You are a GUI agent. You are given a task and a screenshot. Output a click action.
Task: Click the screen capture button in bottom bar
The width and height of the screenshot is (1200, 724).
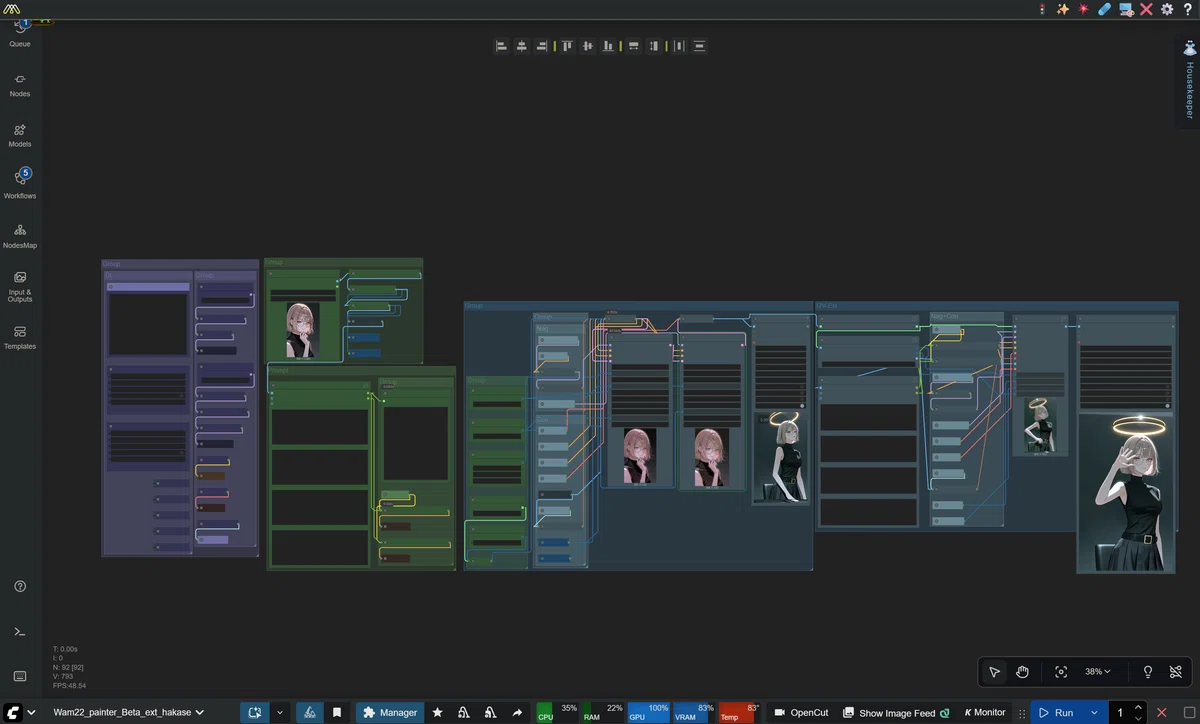click(255, 713)
